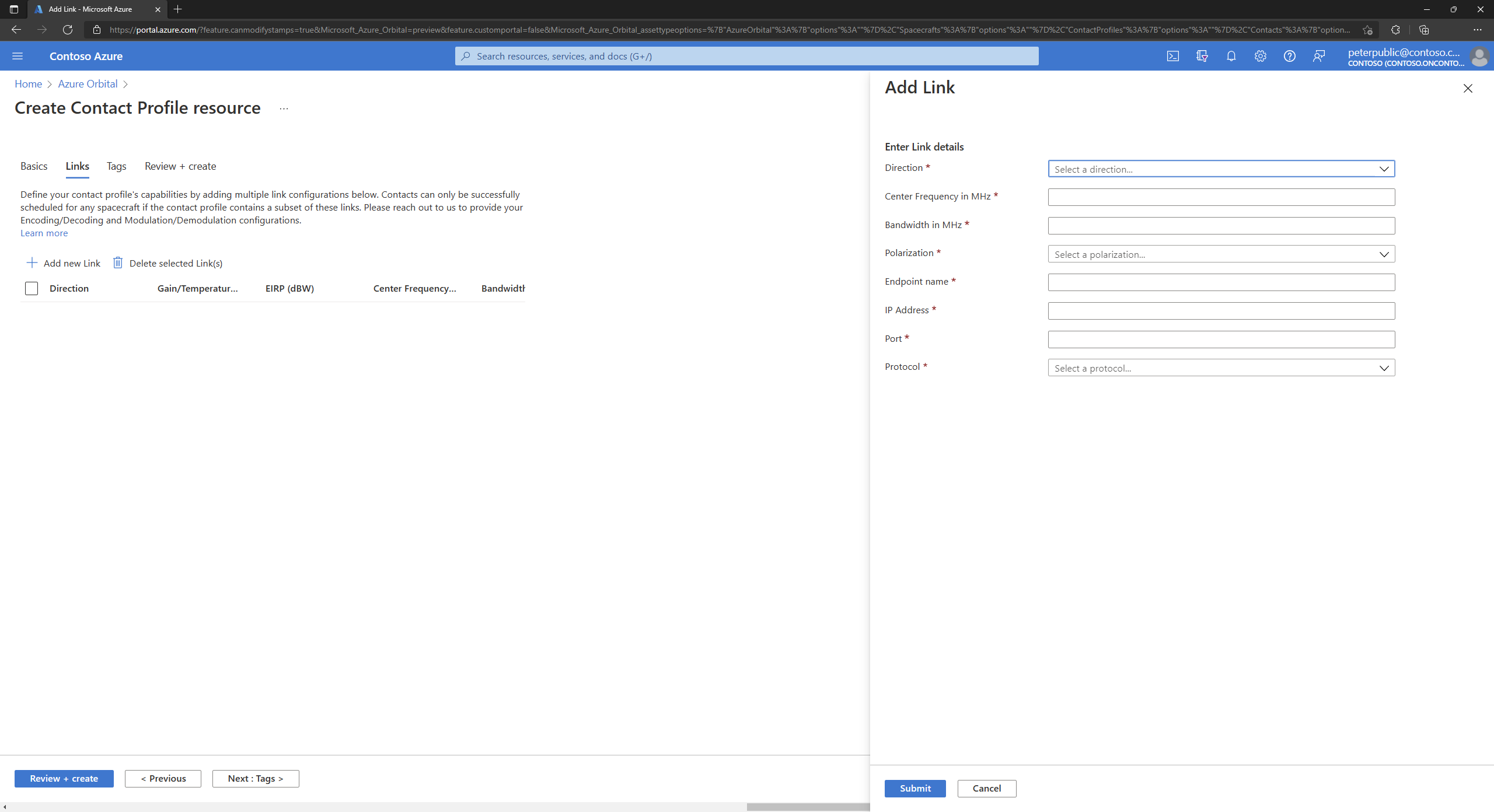The width and height of the screenshot is (1494, 812).
Task: Focus the Center Frequency in MHz field
Action: tap(1221, 197)
